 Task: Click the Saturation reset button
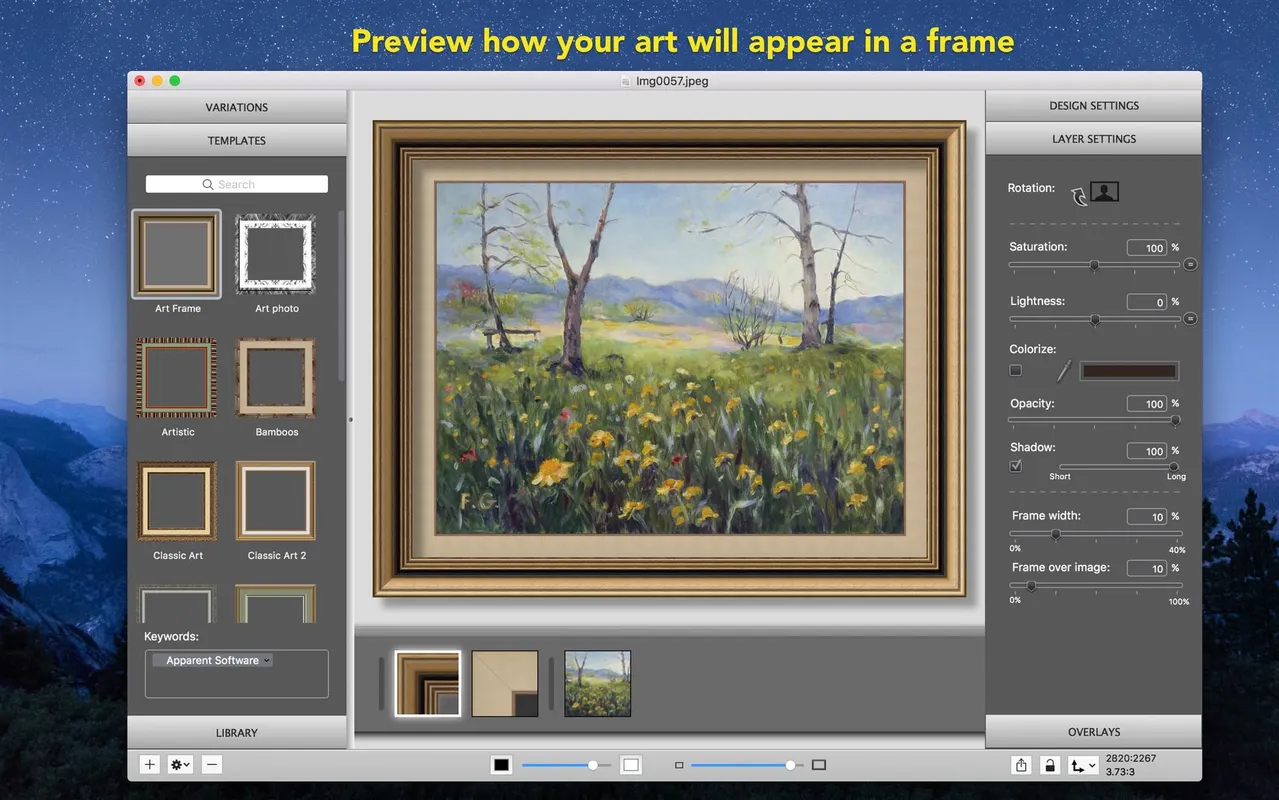tap(1189, 264)
